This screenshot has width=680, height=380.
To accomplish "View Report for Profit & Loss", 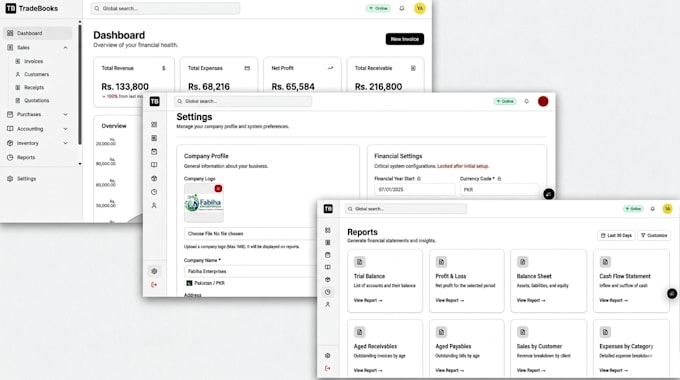I will [450, 300].
